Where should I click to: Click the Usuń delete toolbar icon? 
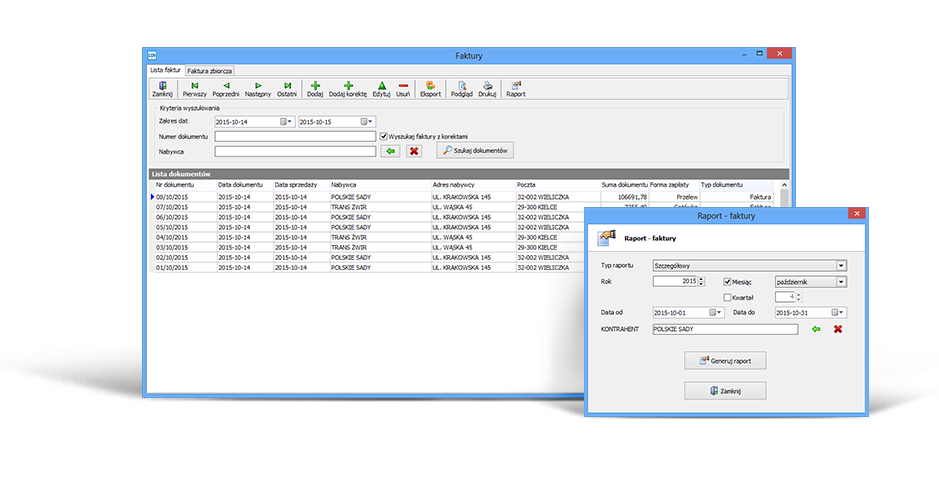click(x=403, y=87)
